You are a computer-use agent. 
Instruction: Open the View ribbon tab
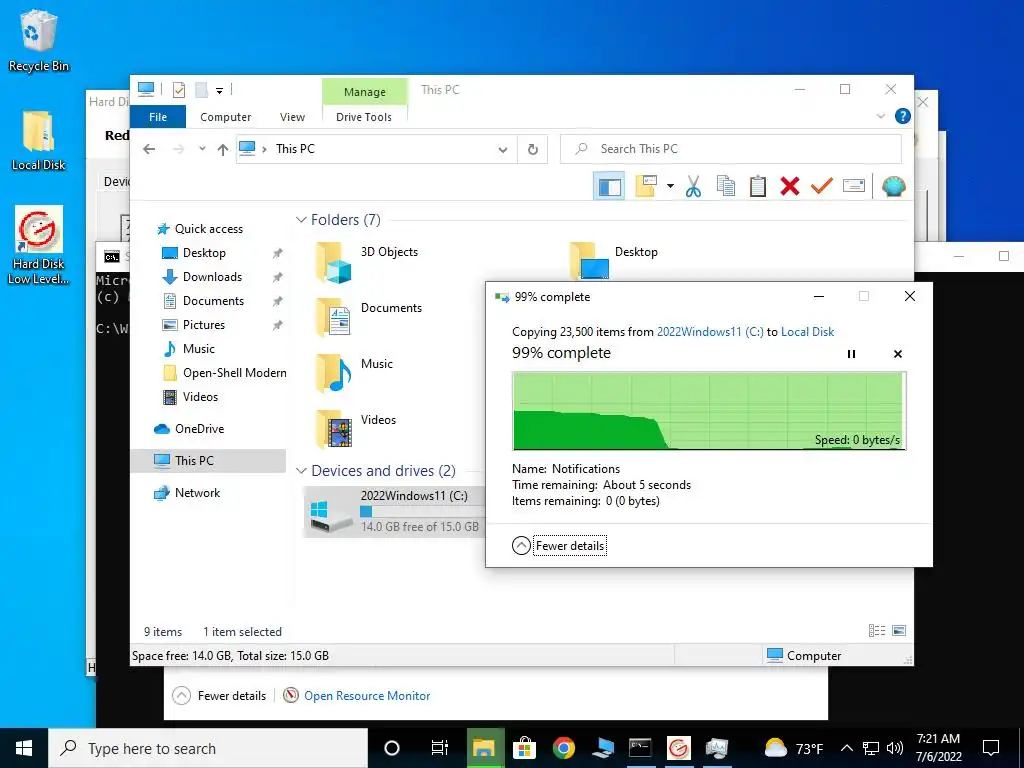click(292, 117)
